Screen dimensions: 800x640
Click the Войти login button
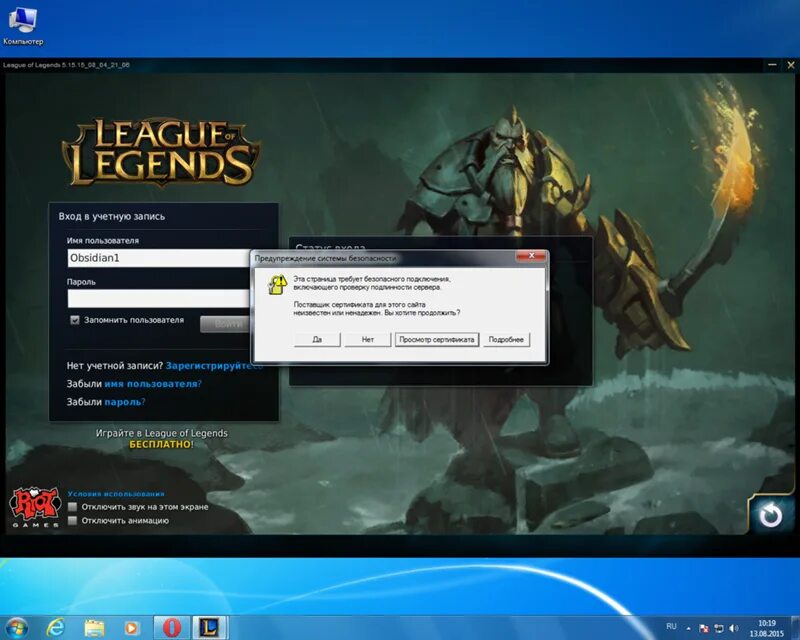pos(225,324)
